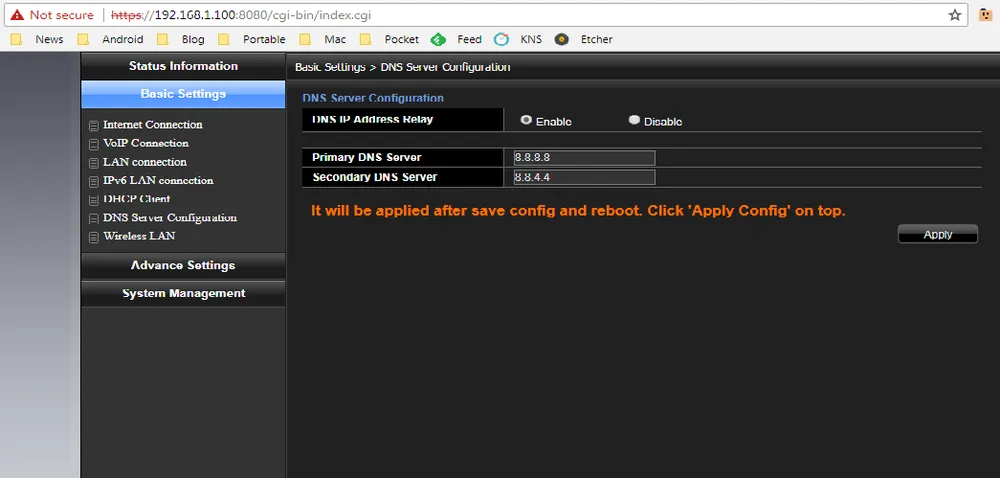Open the KNS bookmark icon
Screen dimensions: 1000x478
[502, 39]
